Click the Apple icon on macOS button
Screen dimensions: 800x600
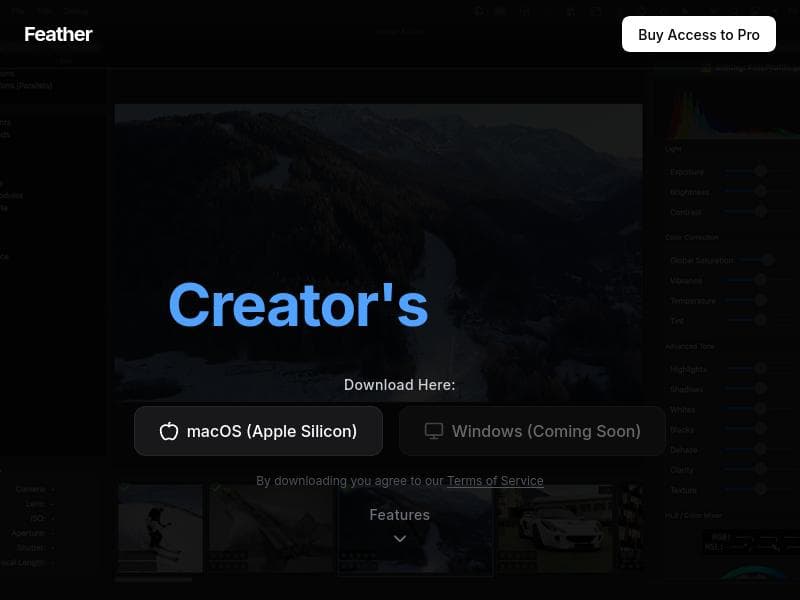point(169,431)
